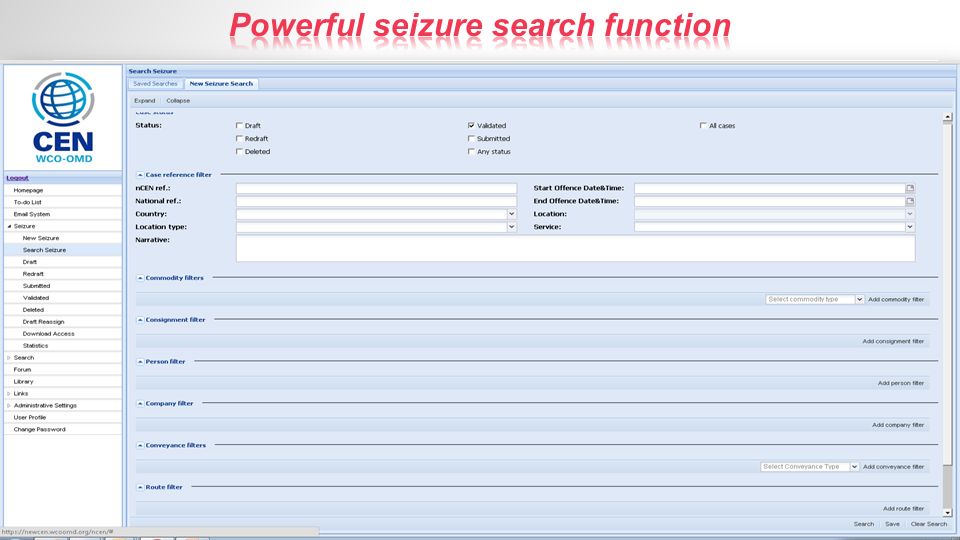Click Add commodity filter button

pyautogui.click(x=896, y=299)
